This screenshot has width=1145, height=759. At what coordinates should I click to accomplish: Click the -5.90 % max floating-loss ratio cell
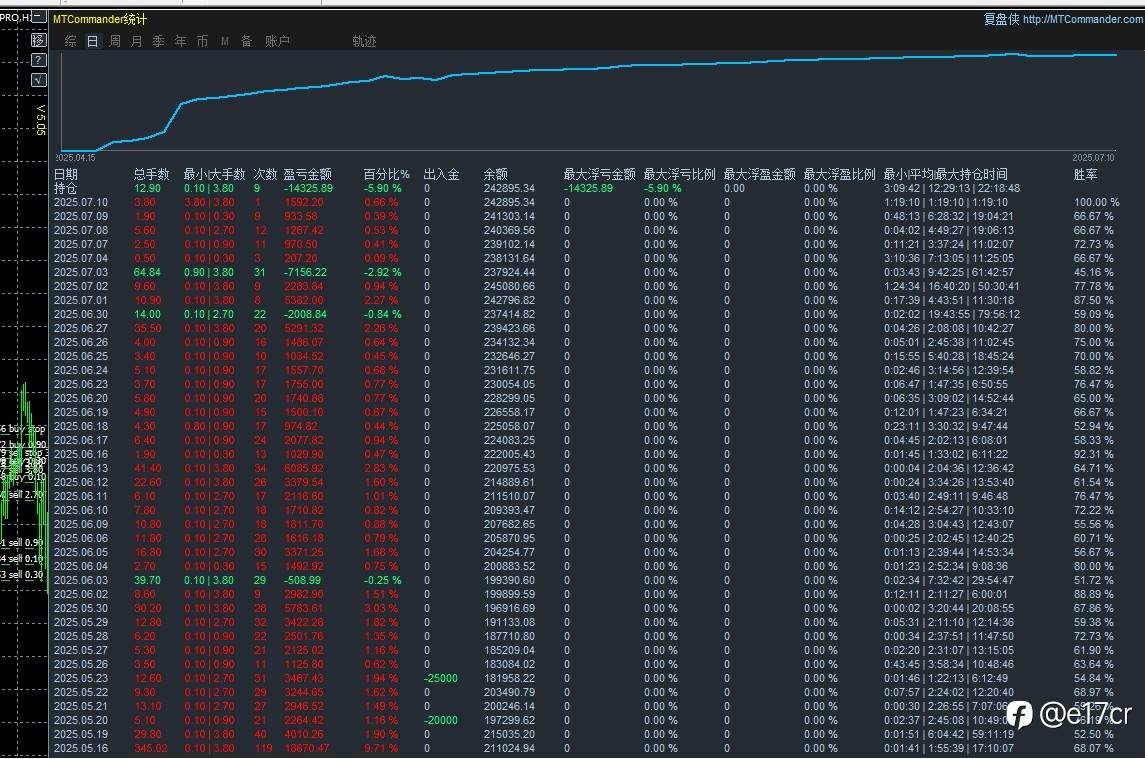[663, 188]
